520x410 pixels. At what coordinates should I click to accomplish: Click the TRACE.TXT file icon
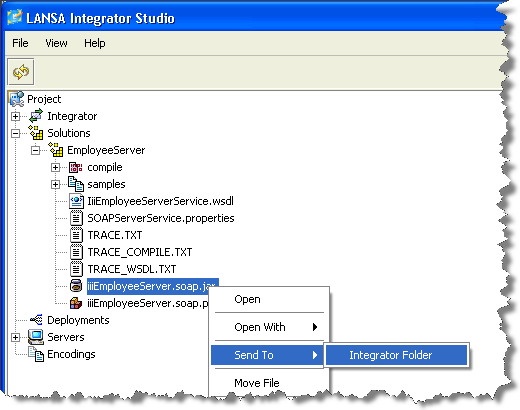76,235
